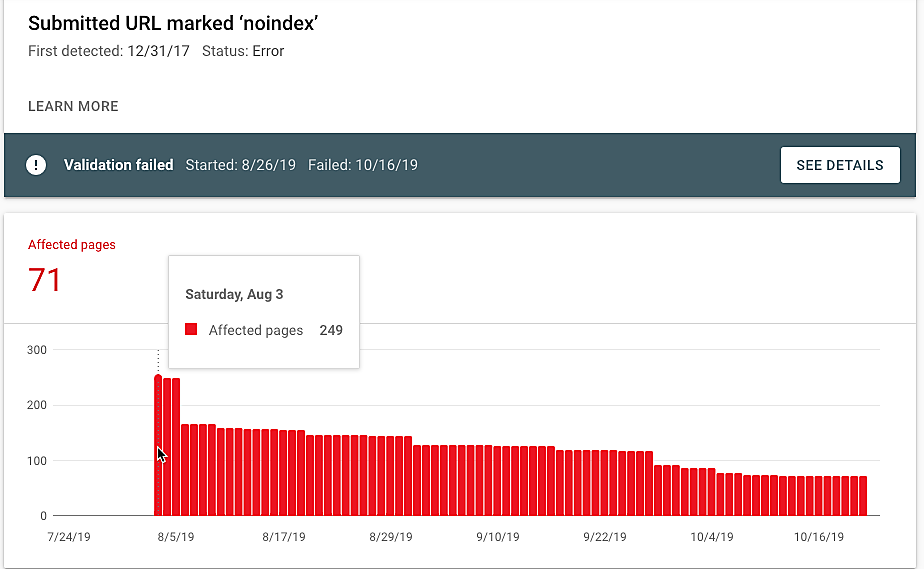Click the highlighted Aug 3 bar marker

click(x=158, y=378)
